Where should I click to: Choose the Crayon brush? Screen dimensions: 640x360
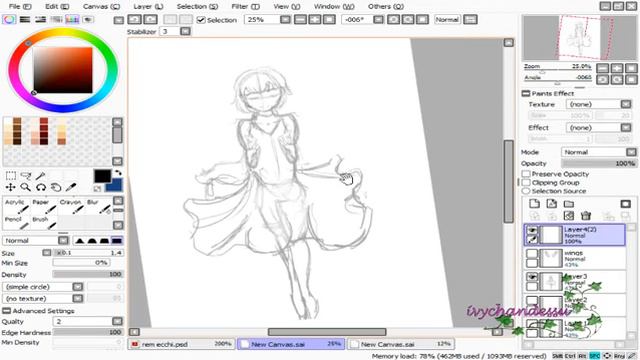point(71,206)
